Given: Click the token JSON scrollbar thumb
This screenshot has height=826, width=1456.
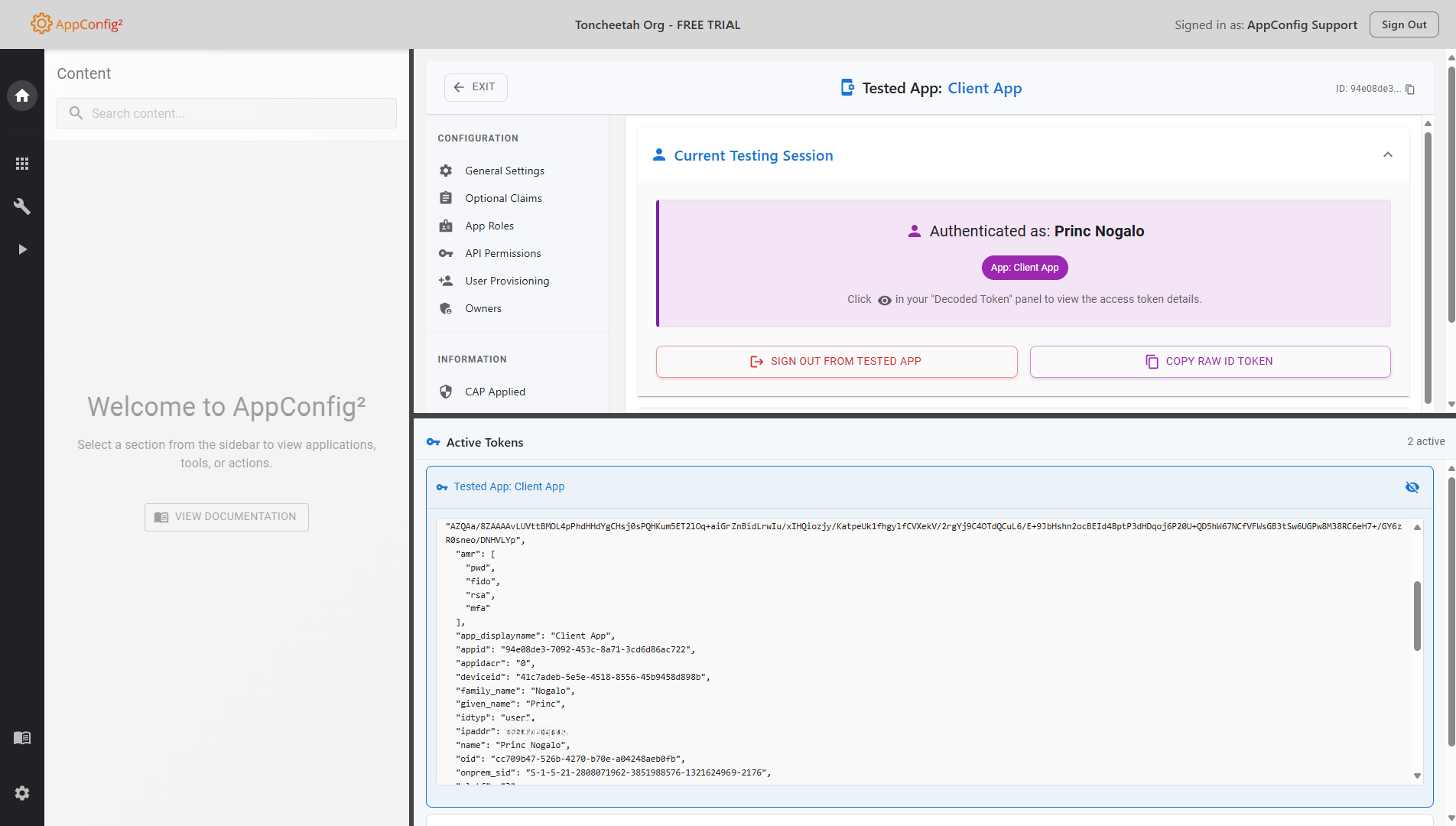Looking at the screenshot, I should (x=1417, y=616).
